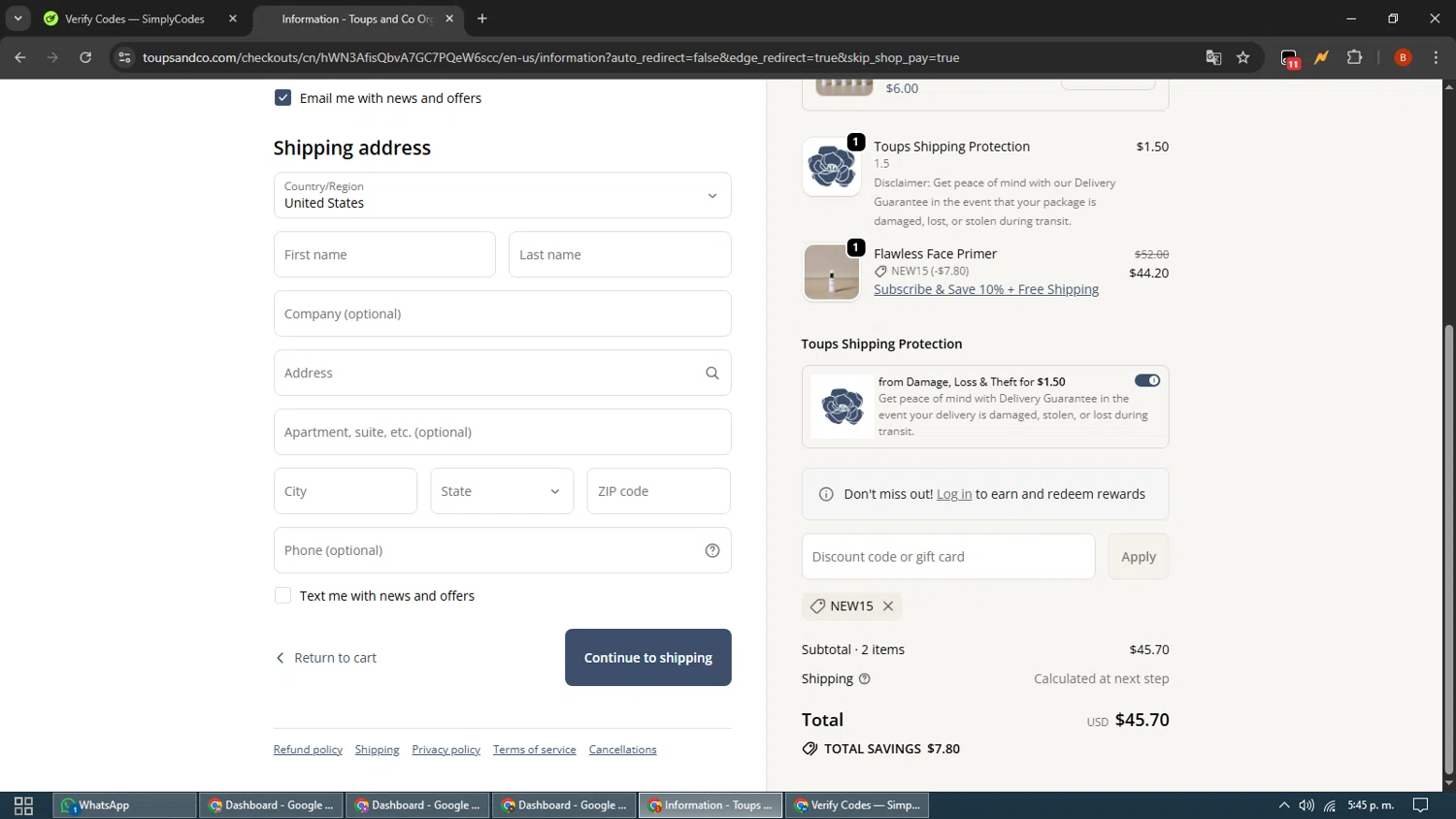1456x819 pixels.
Task: Open the Shipping policy link
Action: (x=377, y=750)
